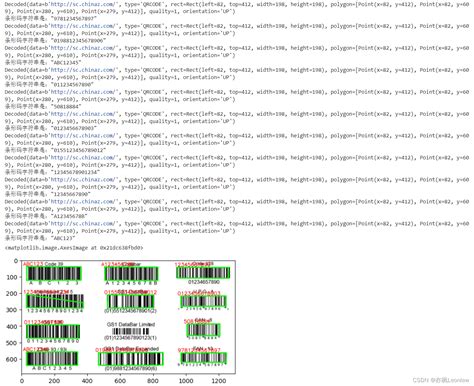Click the barcode string line "ABC123"

pyautogui.click(x=40, y=238)
